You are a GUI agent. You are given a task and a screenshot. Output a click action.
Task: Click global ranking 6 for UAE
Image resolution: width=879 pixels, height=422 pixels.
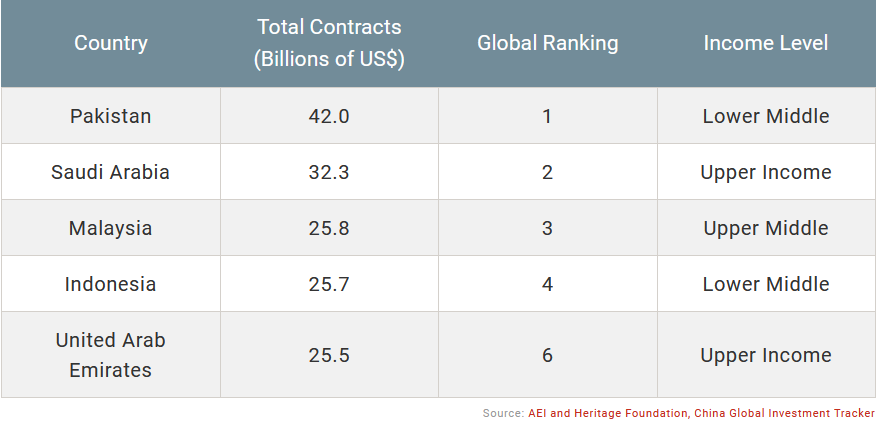pos(548,355)
